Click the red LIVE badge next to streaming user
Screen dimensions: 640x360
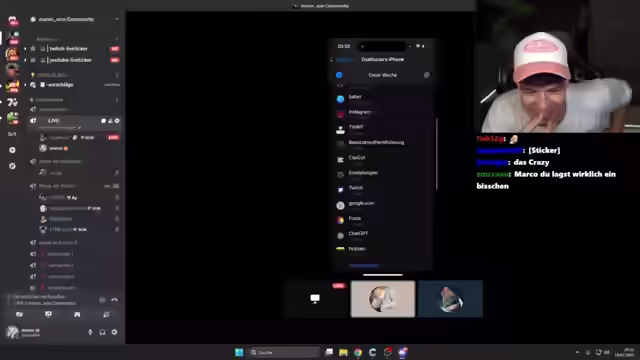(113, 138)
